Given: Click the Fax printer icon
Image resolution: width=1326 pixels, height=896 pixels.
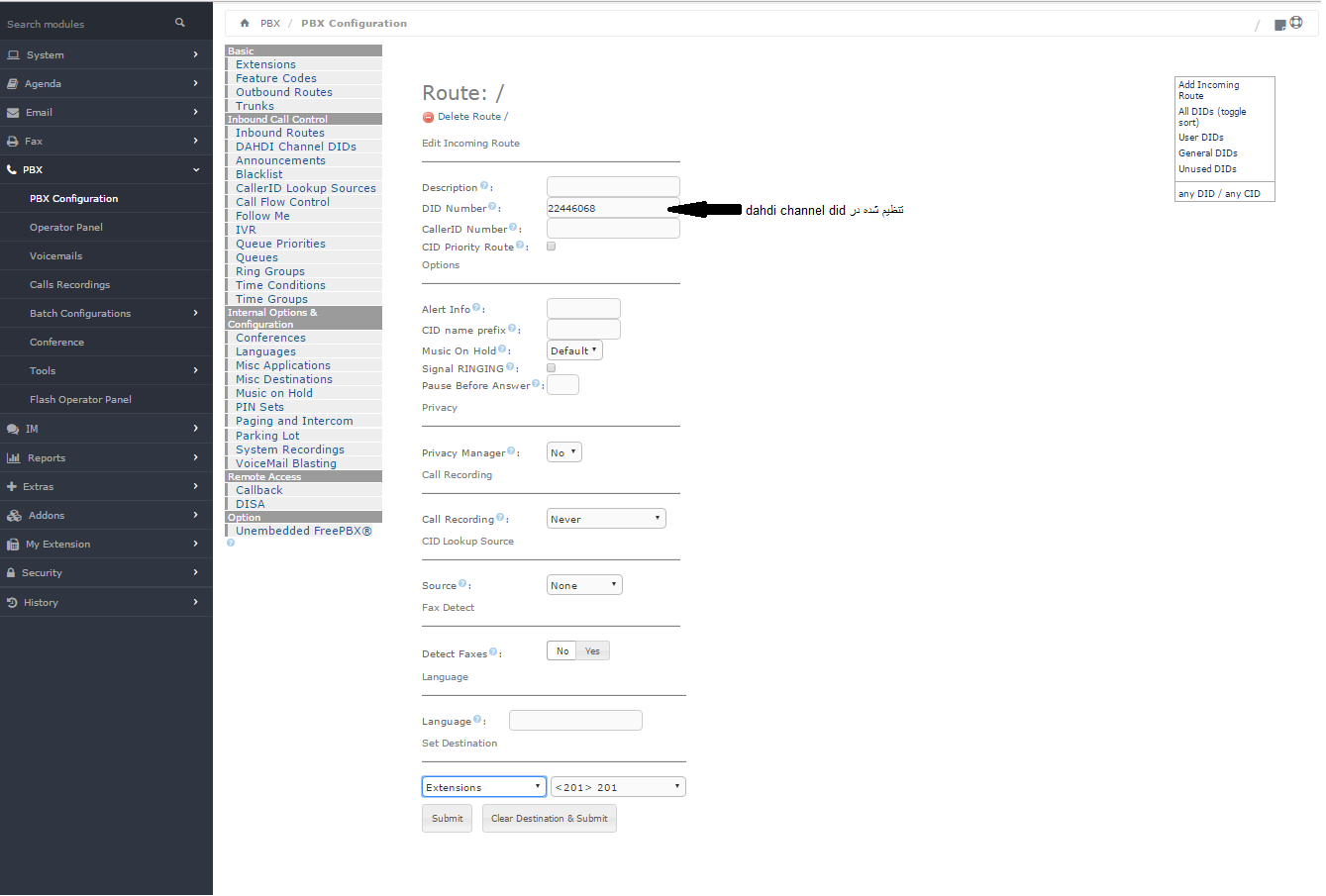Looking at the screenshot, I should point(13,141).
